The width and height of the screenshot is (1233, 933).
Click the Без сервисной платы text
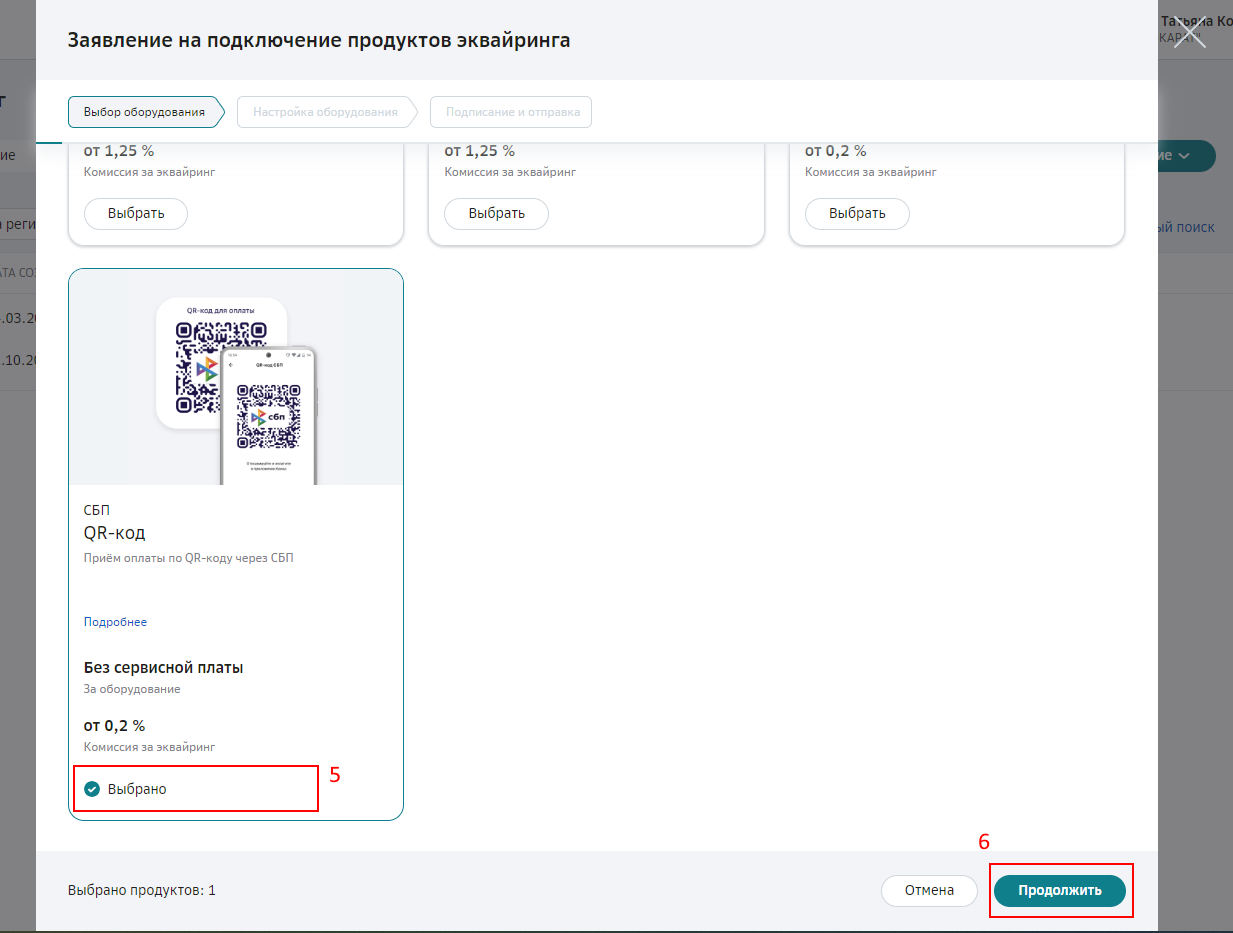(164, 667)
